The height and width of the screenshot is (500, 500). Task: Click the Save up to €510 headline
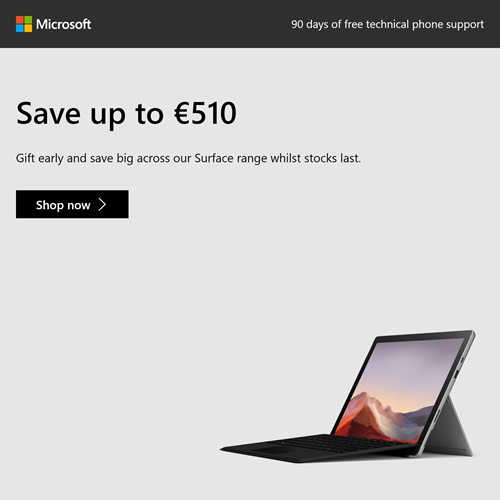(126, 114)
